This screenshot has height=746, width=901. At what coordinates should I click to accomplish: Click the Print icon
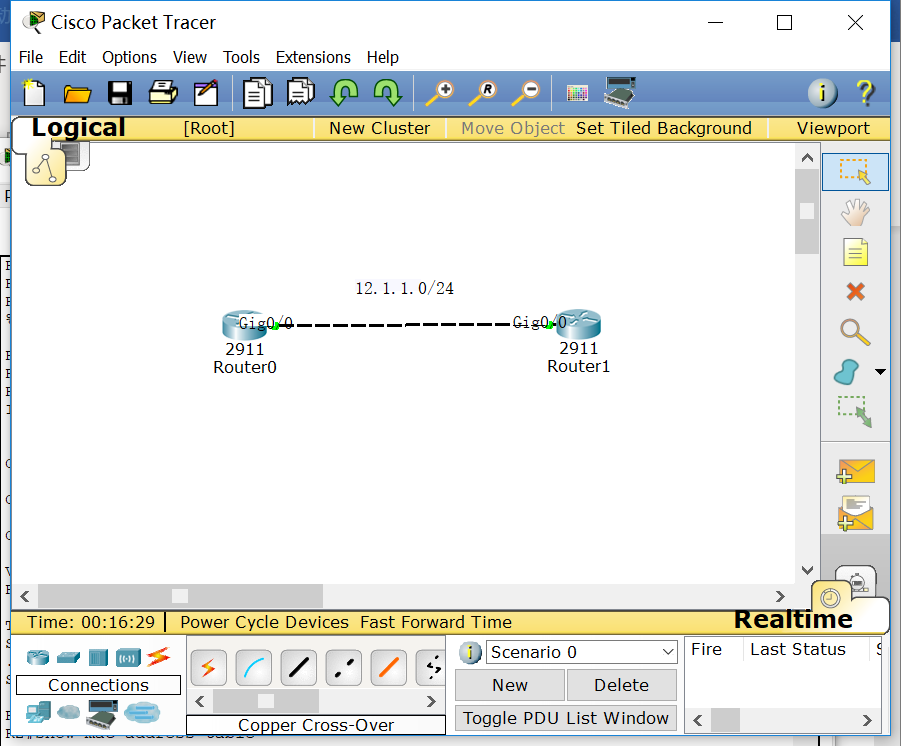[x=163, y=93]
